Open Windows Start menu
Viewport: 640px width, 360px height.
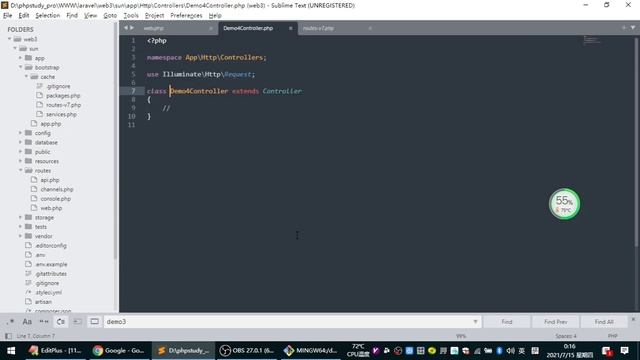pyautogui.click(x=11, y=351)
